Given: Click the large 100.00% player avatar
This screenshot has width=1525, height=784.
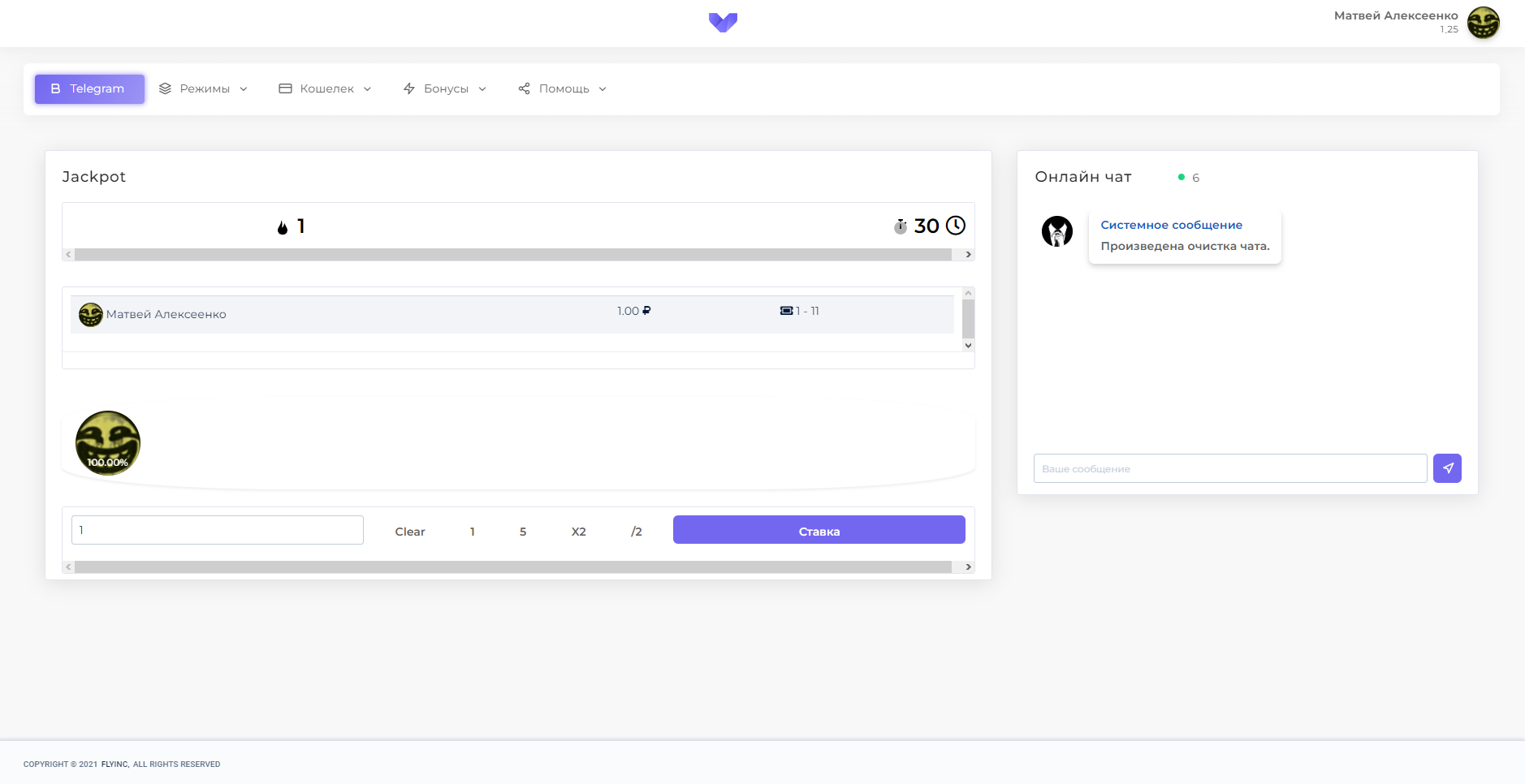Looking at the screenshot, I should 108,443.
